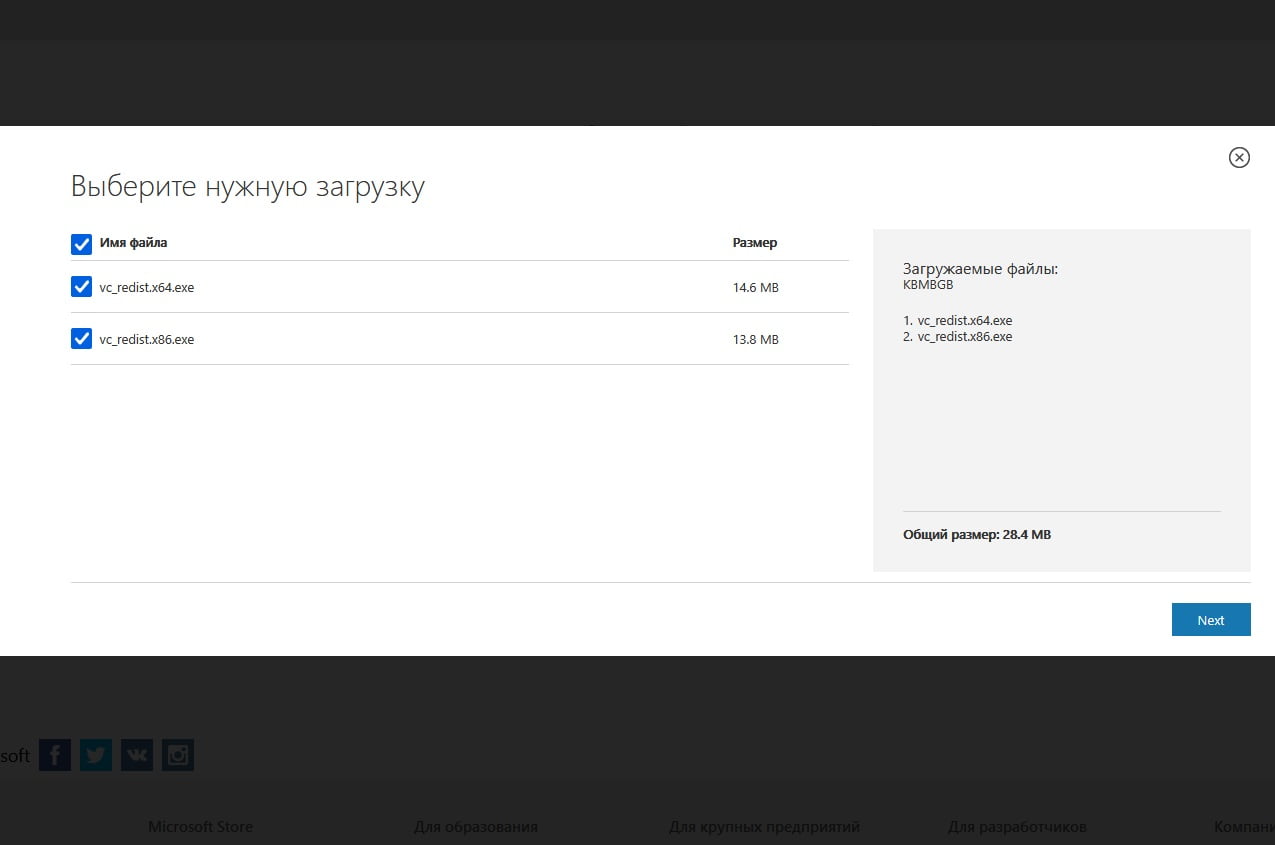Open 'Для крупных предприятий' footer heading

tap(765, 827)
